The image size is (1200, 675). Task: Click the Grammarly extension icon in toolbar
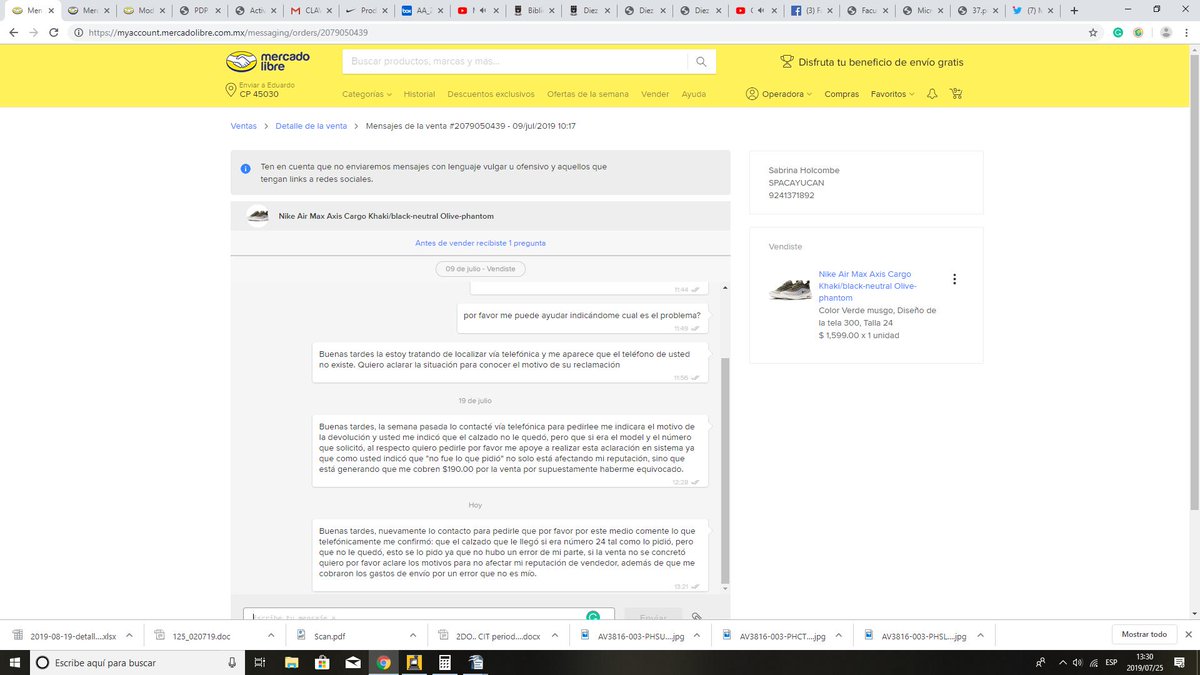[1119, 32]
